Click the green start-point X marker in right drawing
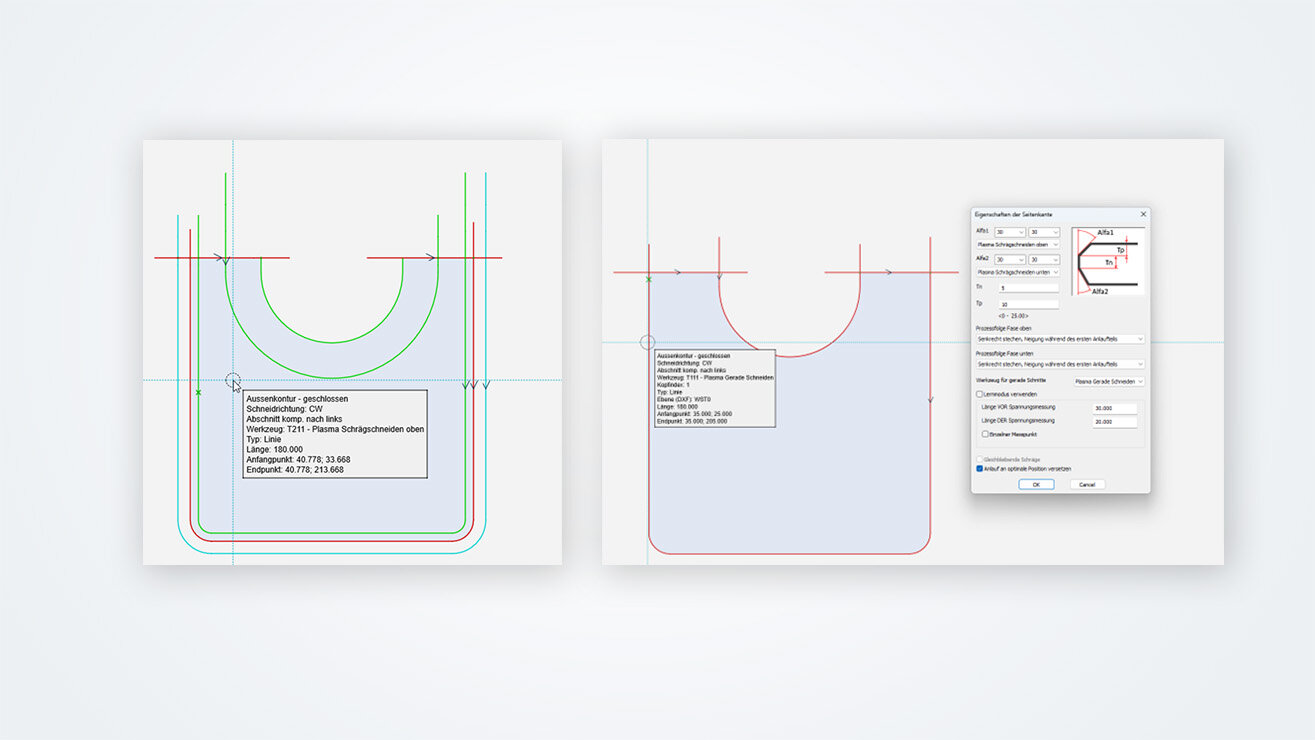1315x740 pixels. click(x=648, y=279)
